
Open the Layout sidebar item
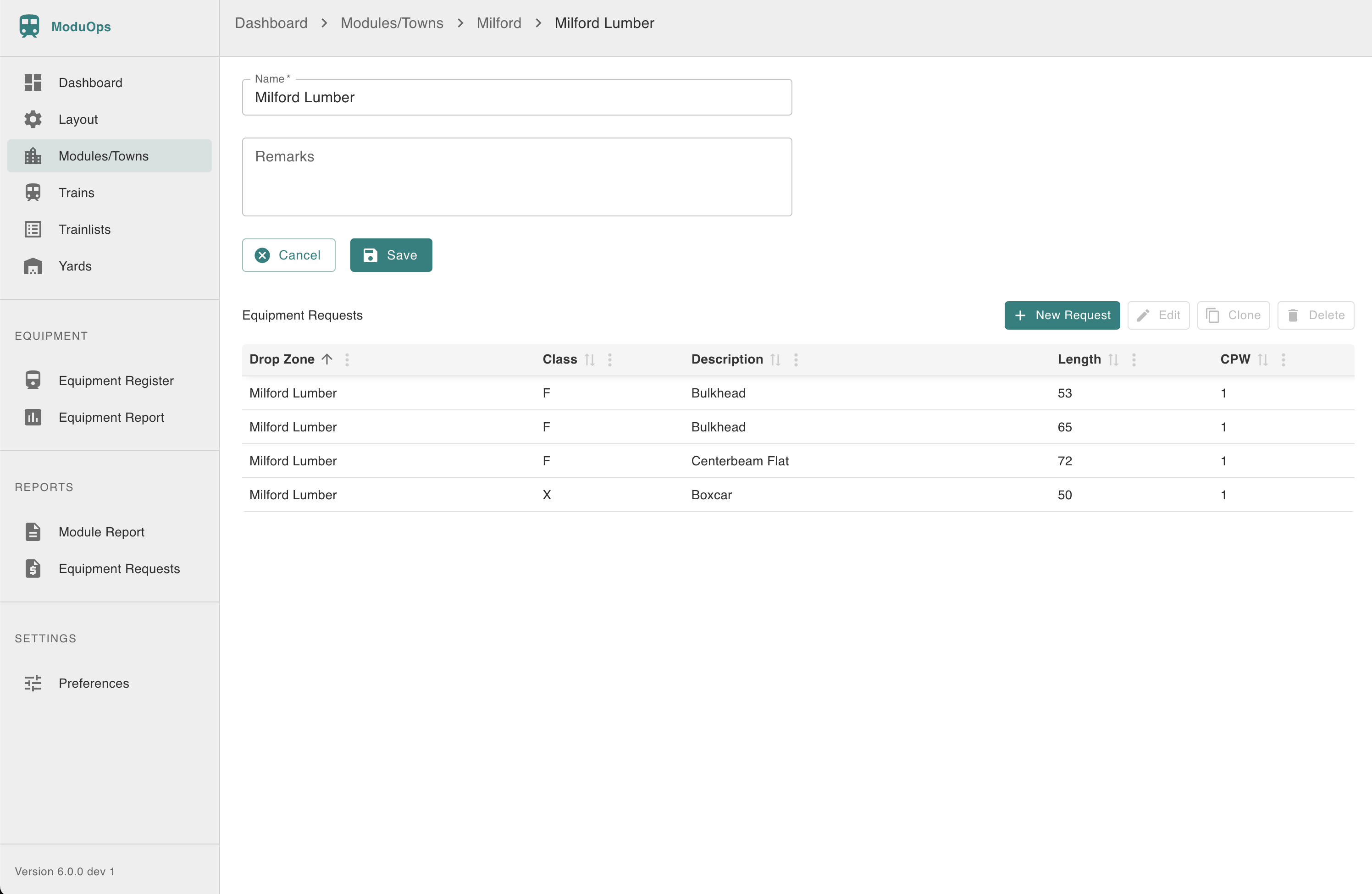110,119
